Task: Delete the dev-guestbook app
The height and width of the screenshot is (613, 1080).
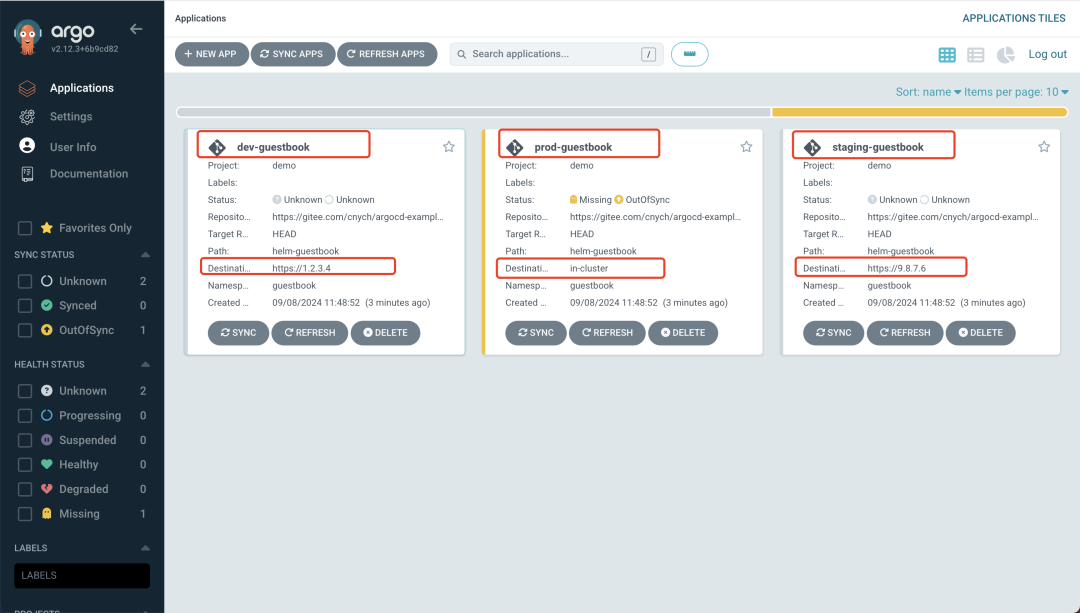Action: point(386,333)
